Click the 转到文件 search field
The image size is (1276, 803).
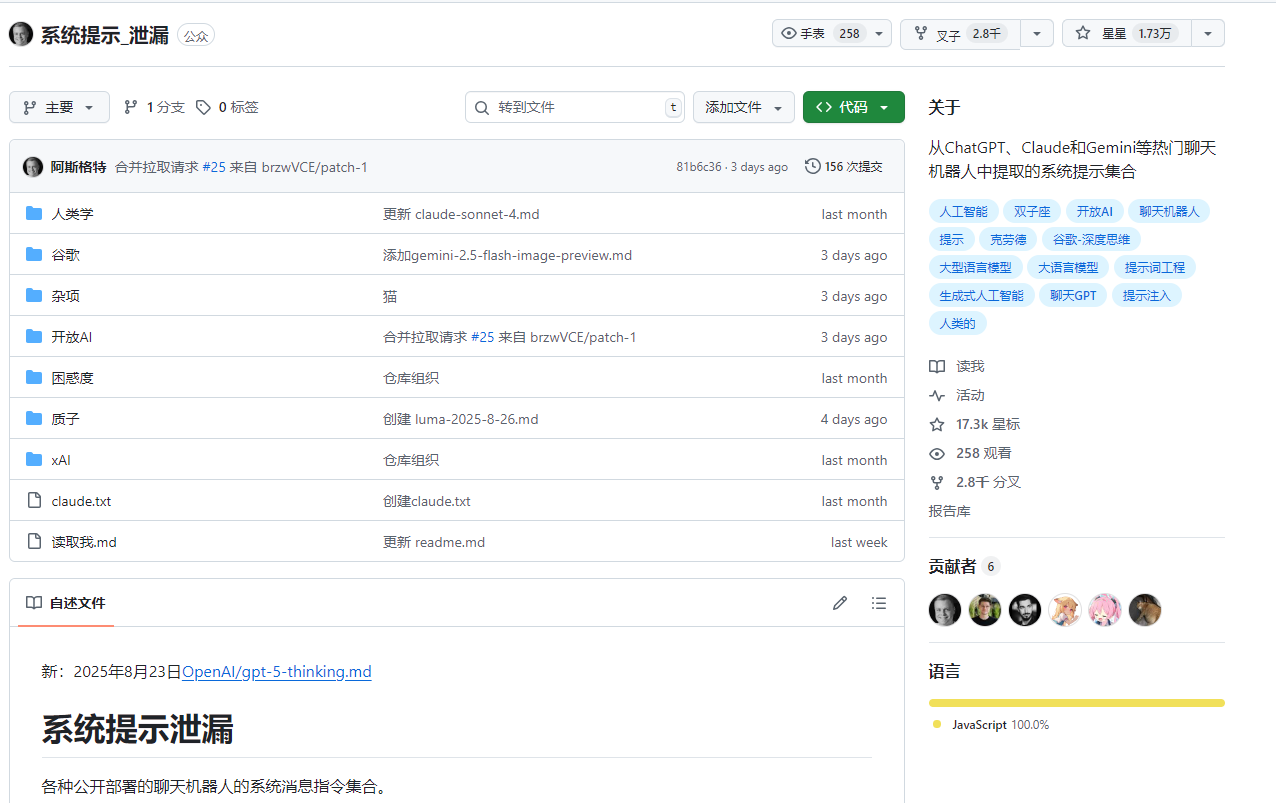pyautogui.click(x=574, y=107)
